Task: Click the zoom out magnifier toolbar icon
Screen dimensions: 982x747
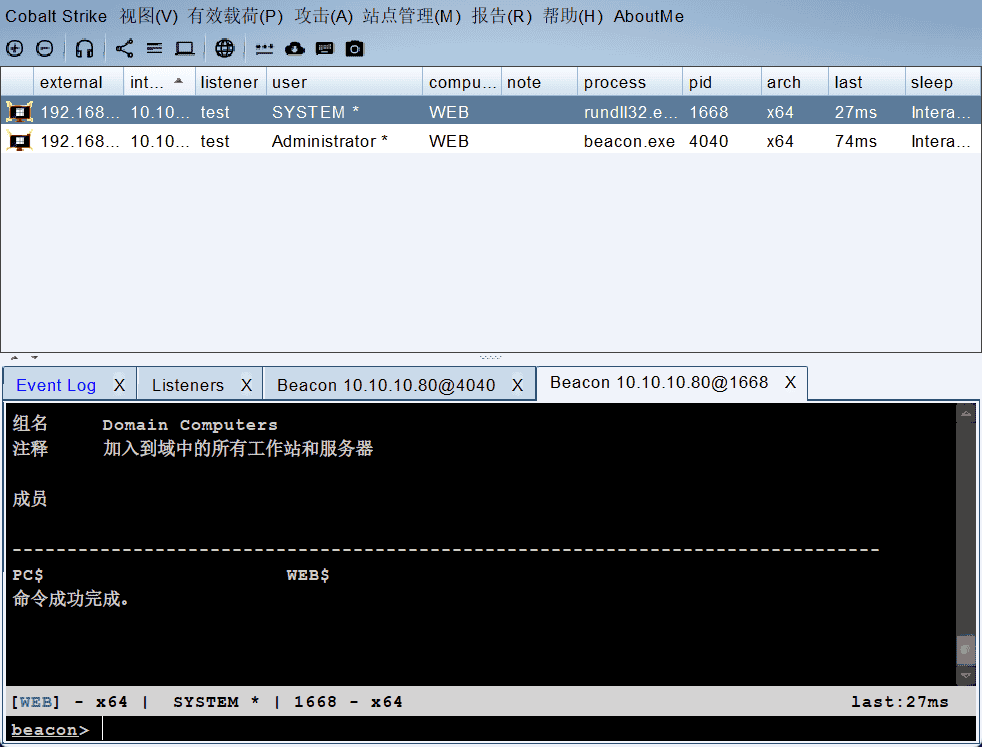Action: point(46,48)
